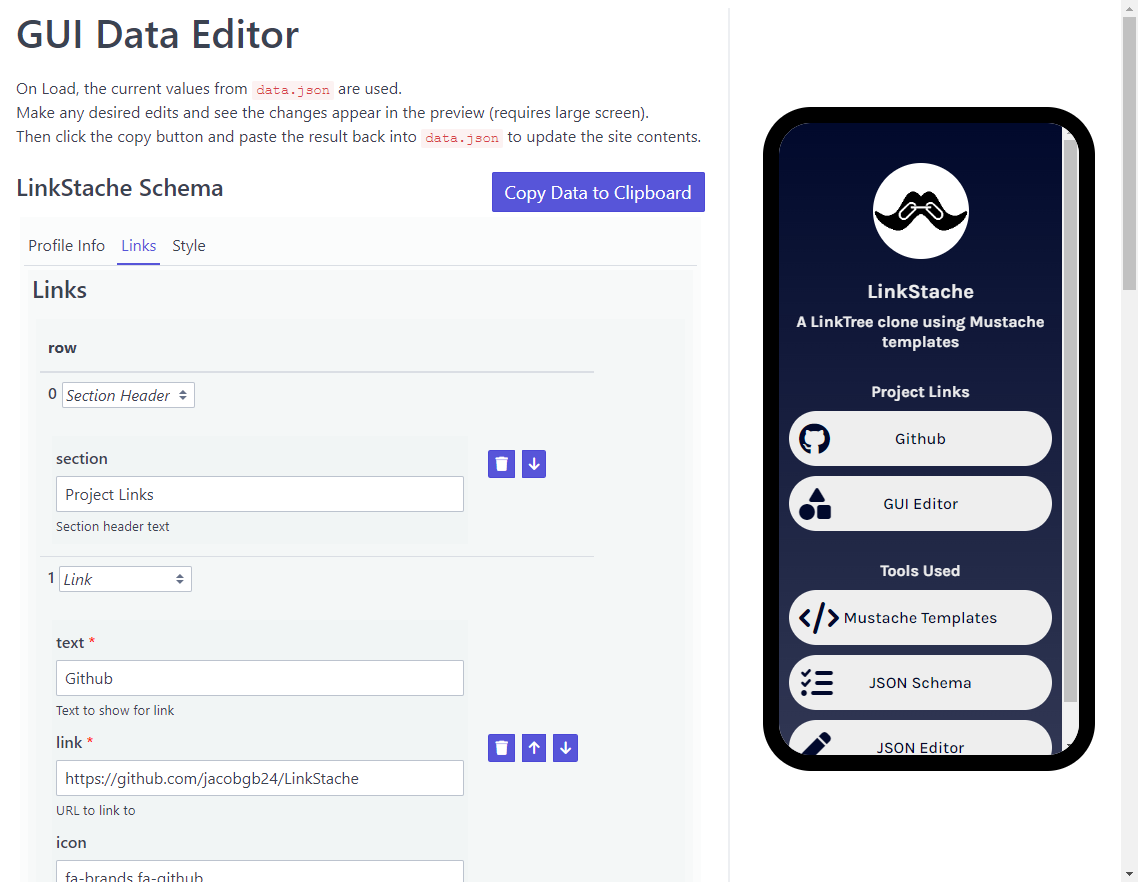Open the GUI Editor link in preview
1138x882 pixels.
tap(920, 504)
